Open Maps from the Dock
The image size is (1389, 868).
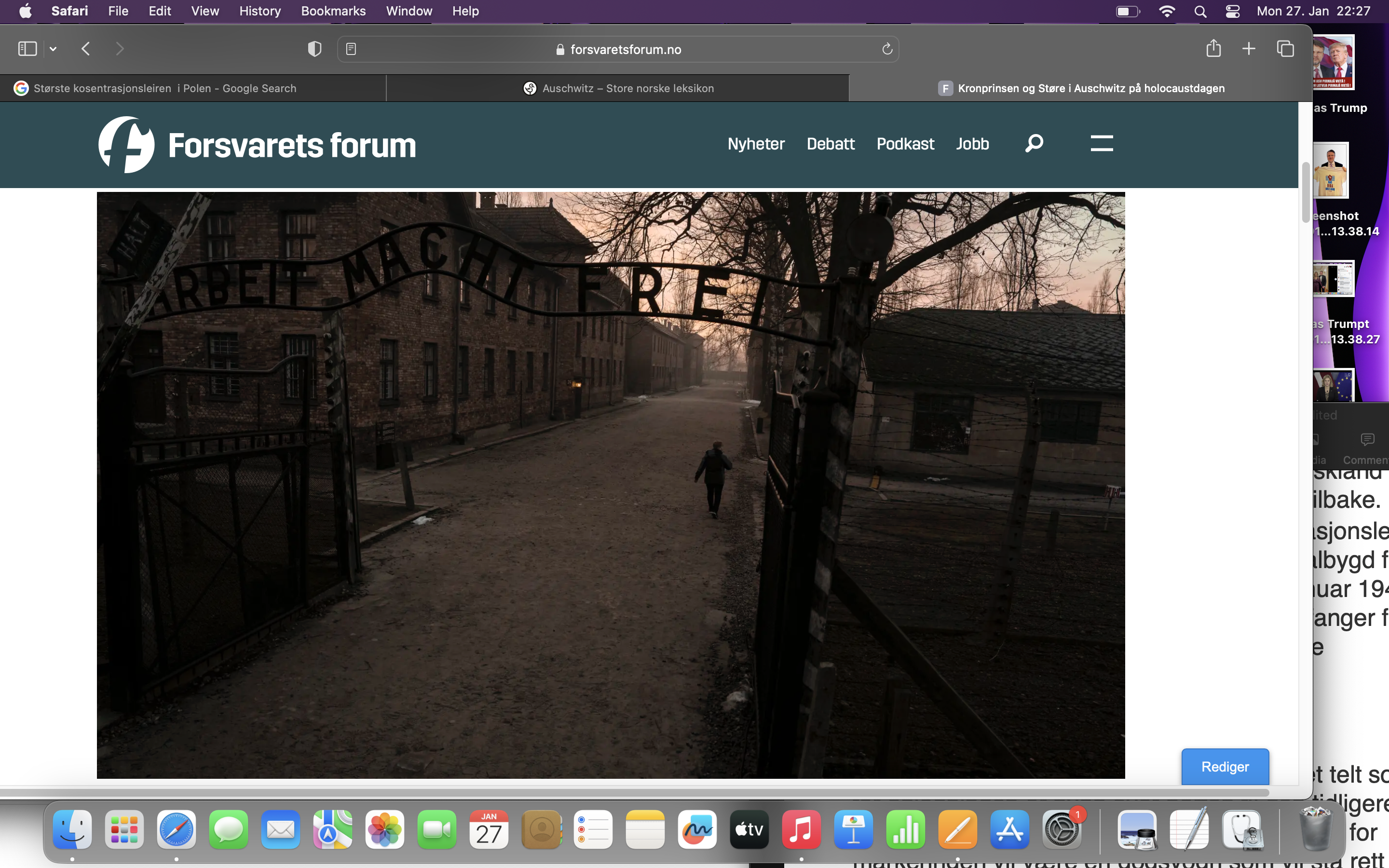(x=332, y=829)
